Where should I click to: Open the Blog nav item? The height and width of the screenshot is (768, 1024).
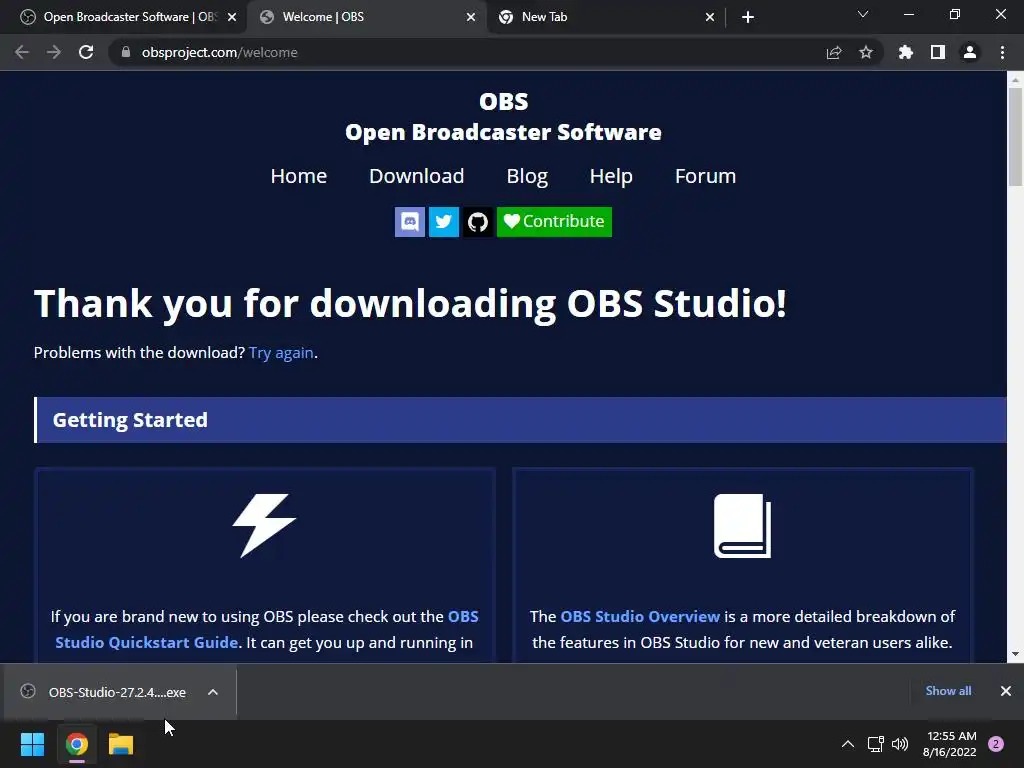click(x=527, y=176)
